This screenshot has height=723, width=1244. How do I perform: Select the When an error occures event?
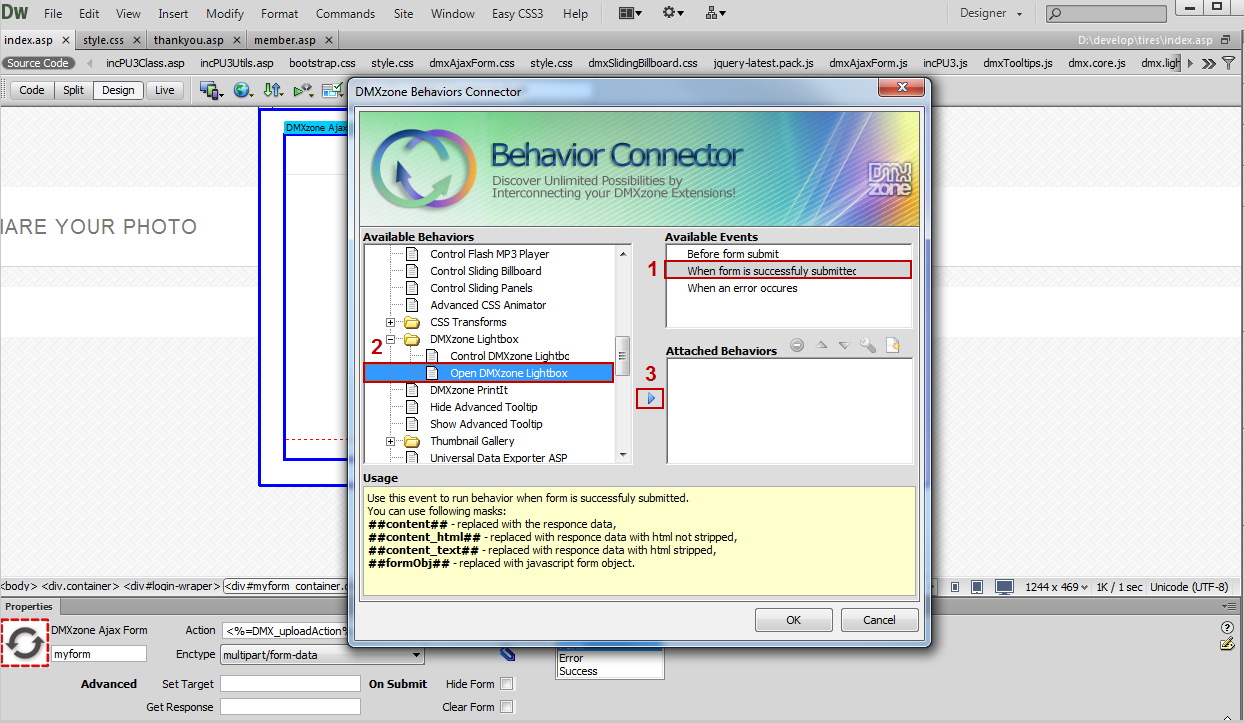742,288
